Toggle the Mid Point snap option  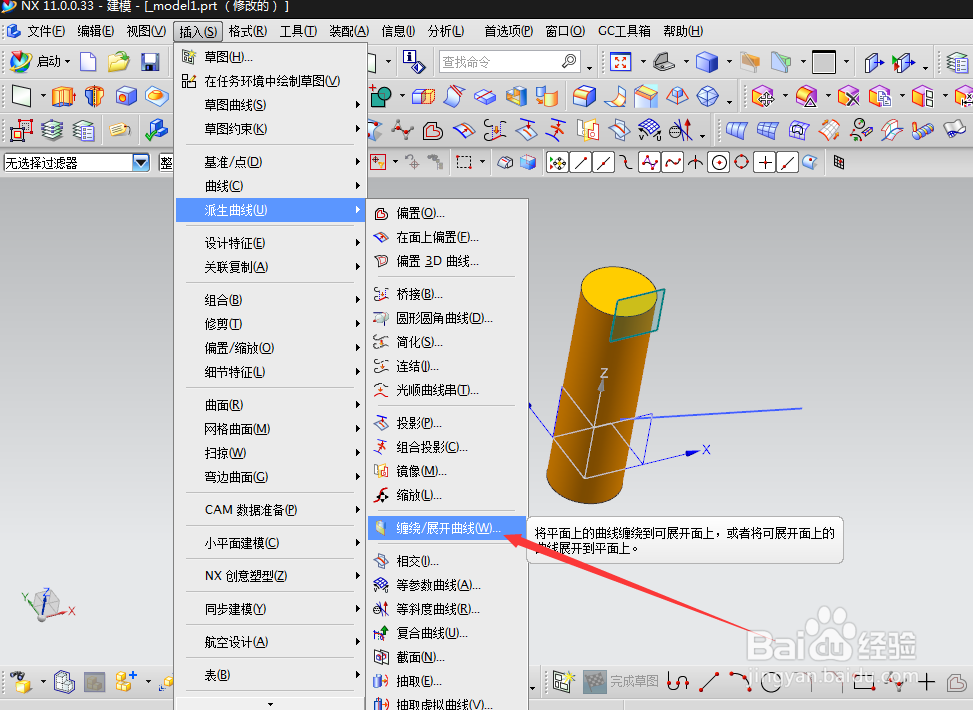(x=604, y=163)
